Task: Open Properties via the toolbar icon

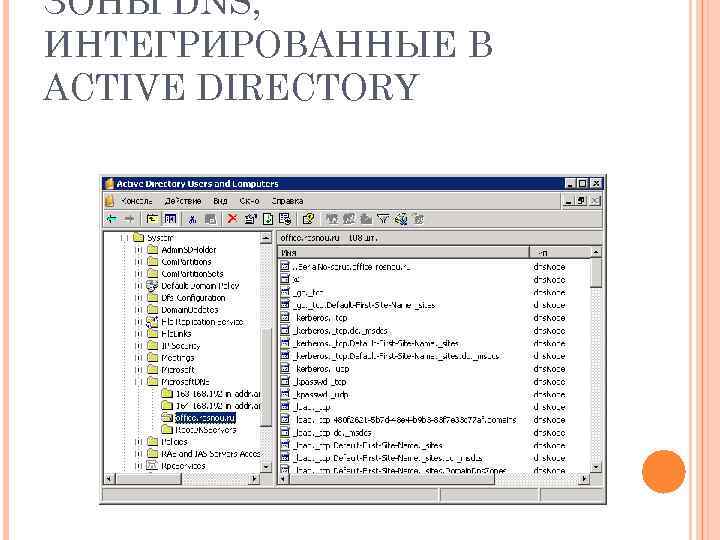Action: (x=250, y=219)
